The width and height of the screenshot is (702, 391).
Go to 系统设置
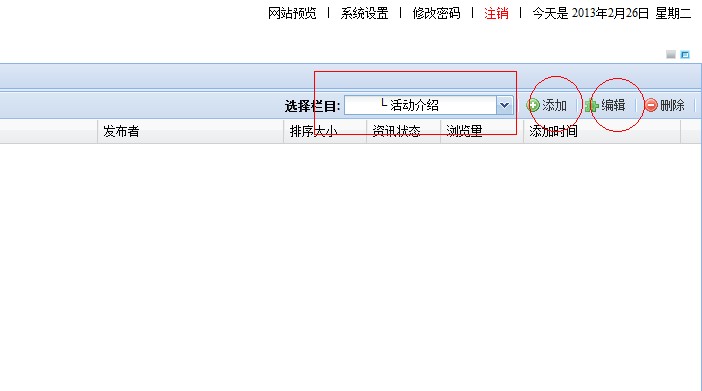coord(364,13)
